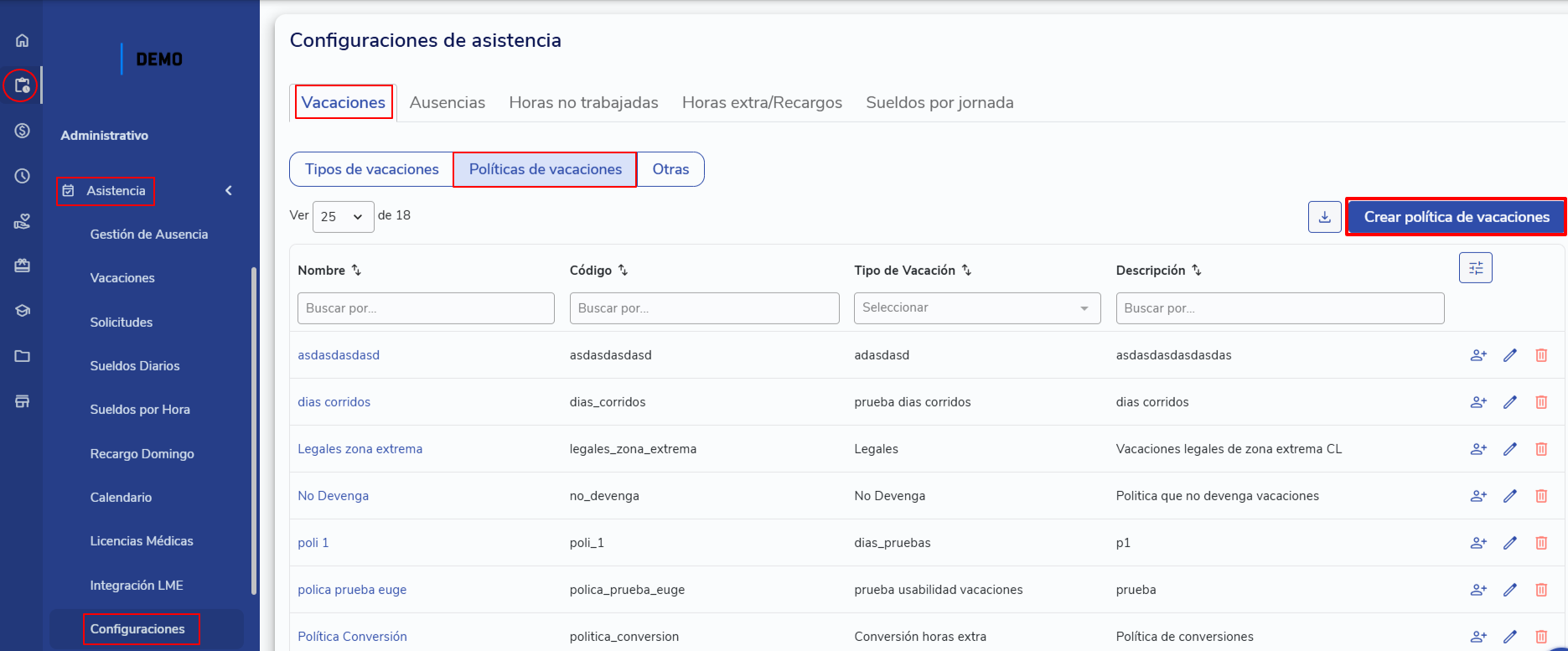Open column settings filter icon

coord(1475,268)
